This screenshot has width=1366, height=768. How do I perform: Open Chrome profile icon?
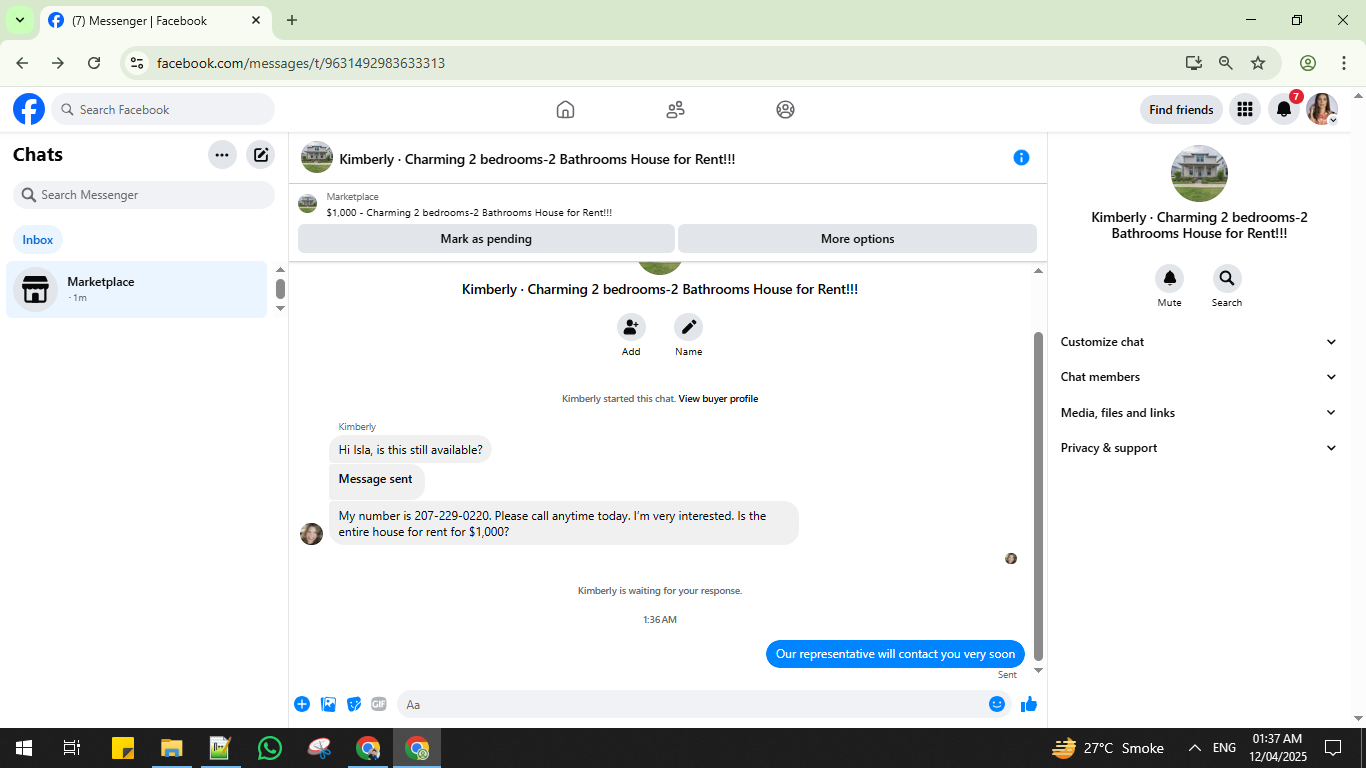[x=1308, y=63]
